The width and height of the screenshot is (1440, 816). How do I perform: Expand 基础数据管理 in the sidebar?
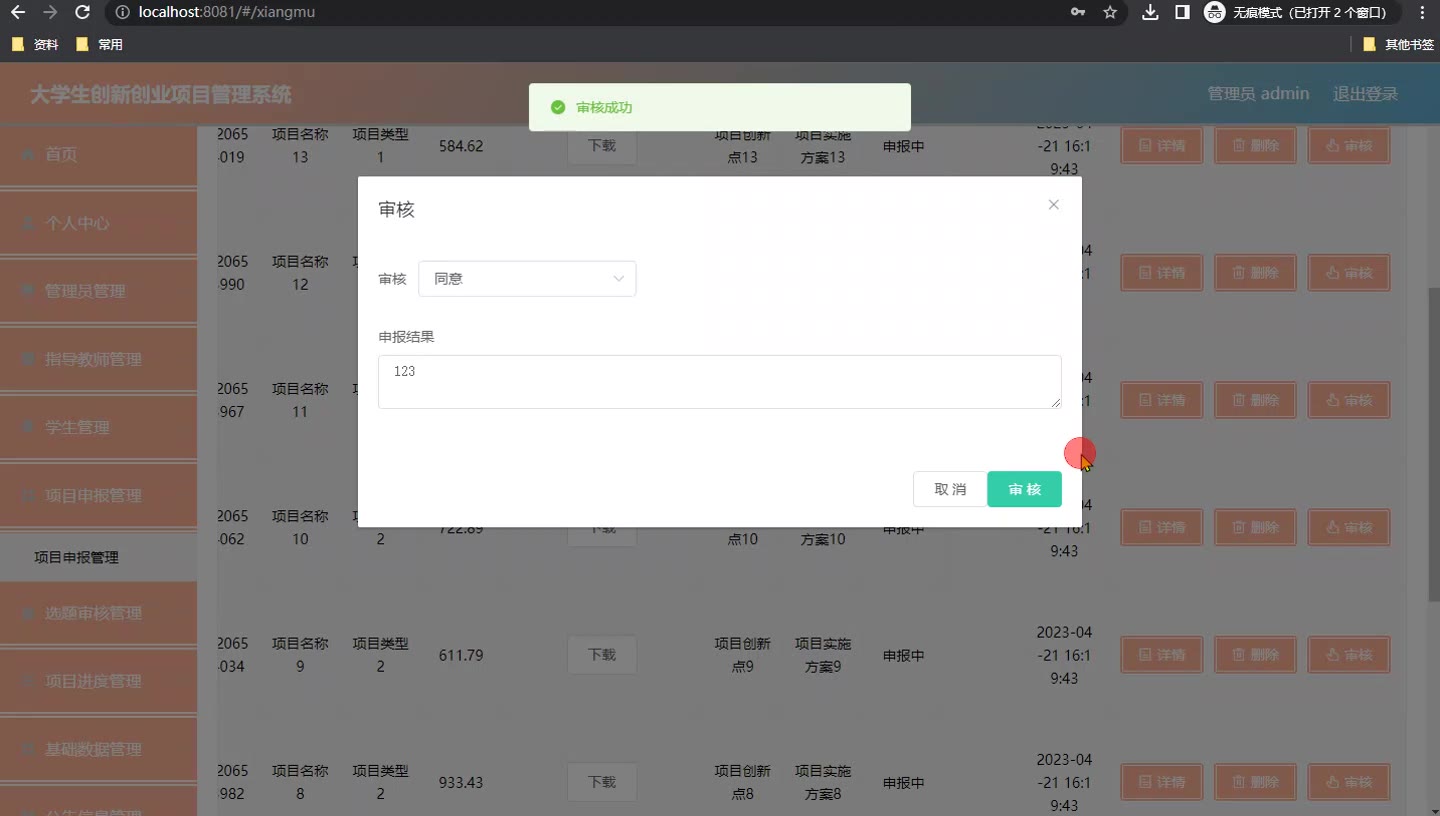[x=98, y=749]
